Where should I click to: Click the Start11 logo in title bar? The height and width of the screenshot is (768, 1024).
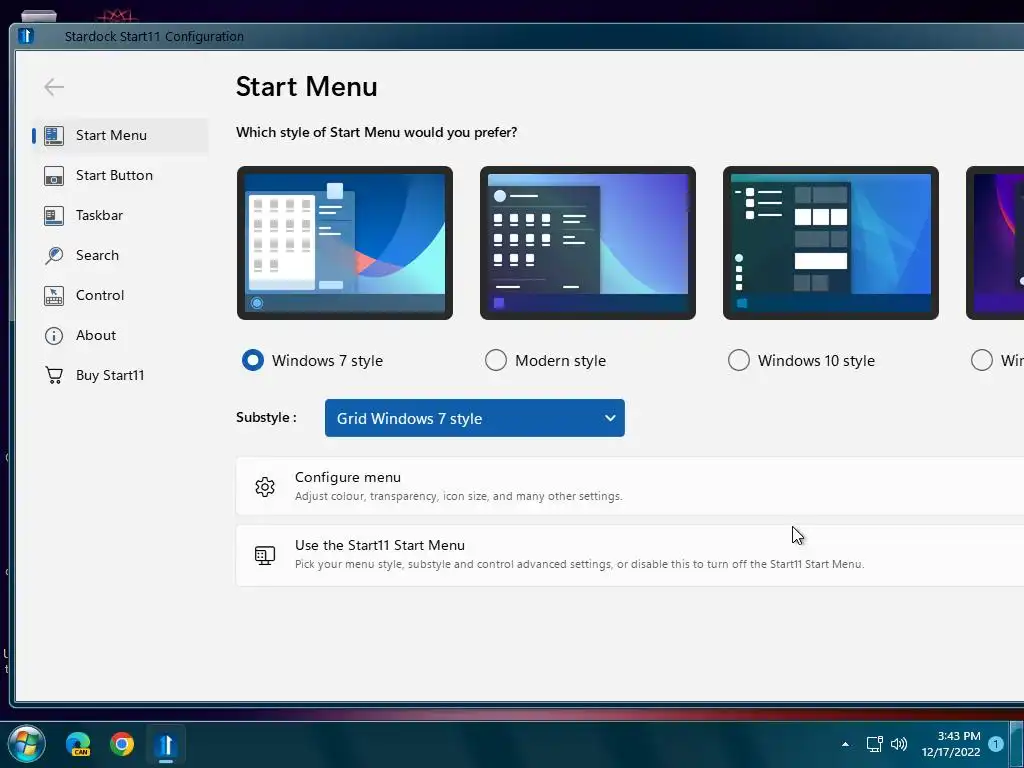click(x=26, y=36)
